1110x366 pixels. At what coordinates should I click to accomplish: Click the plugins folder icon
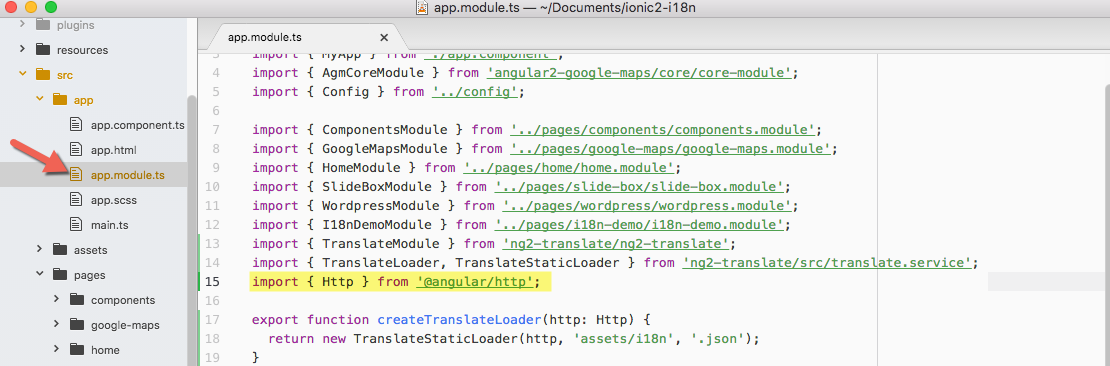(x=43, y=25)
